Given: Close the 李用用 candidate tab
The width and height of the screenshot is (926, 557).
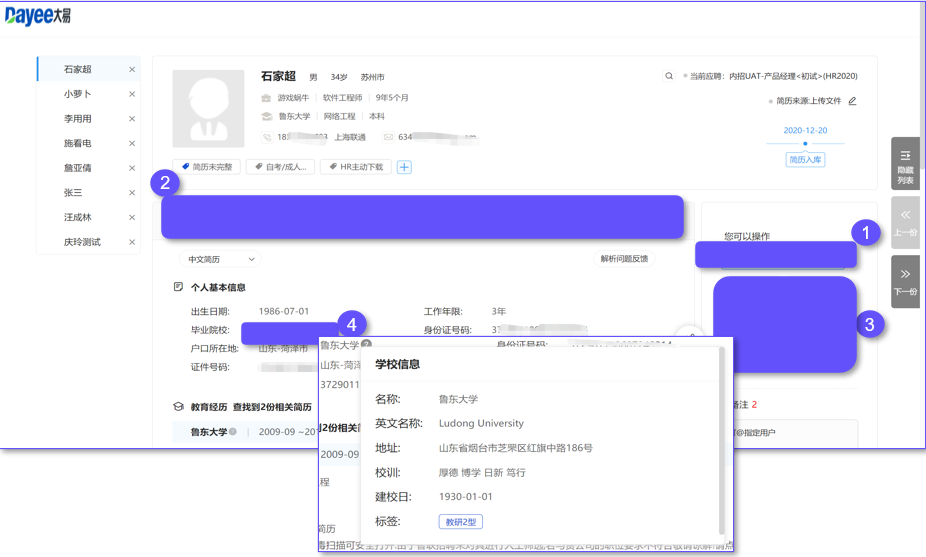Looking at the screenshot, I should 132,119.
